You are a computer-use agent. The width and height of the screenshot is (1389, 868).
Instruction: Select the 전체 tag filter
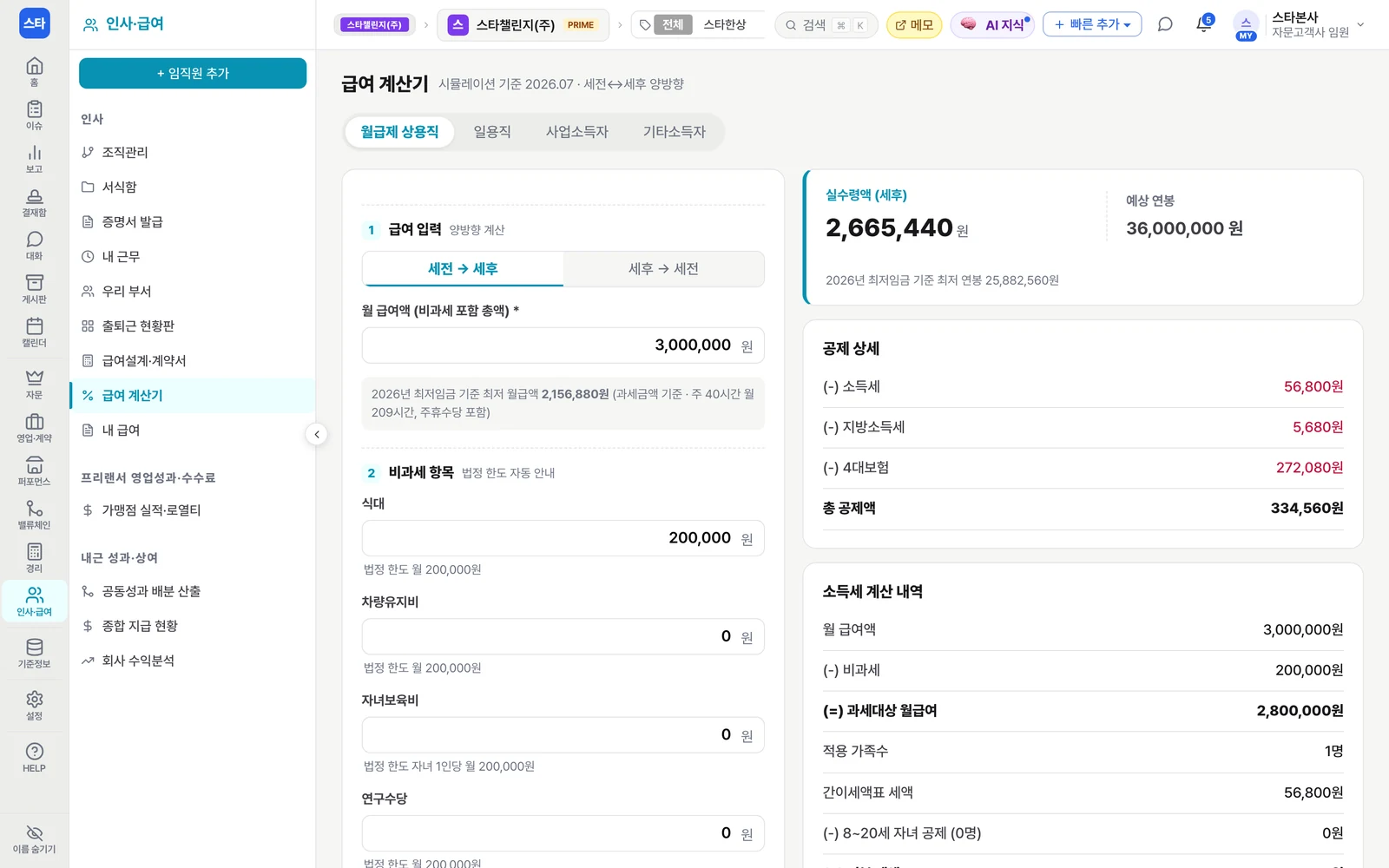click(x=673, y=24)
